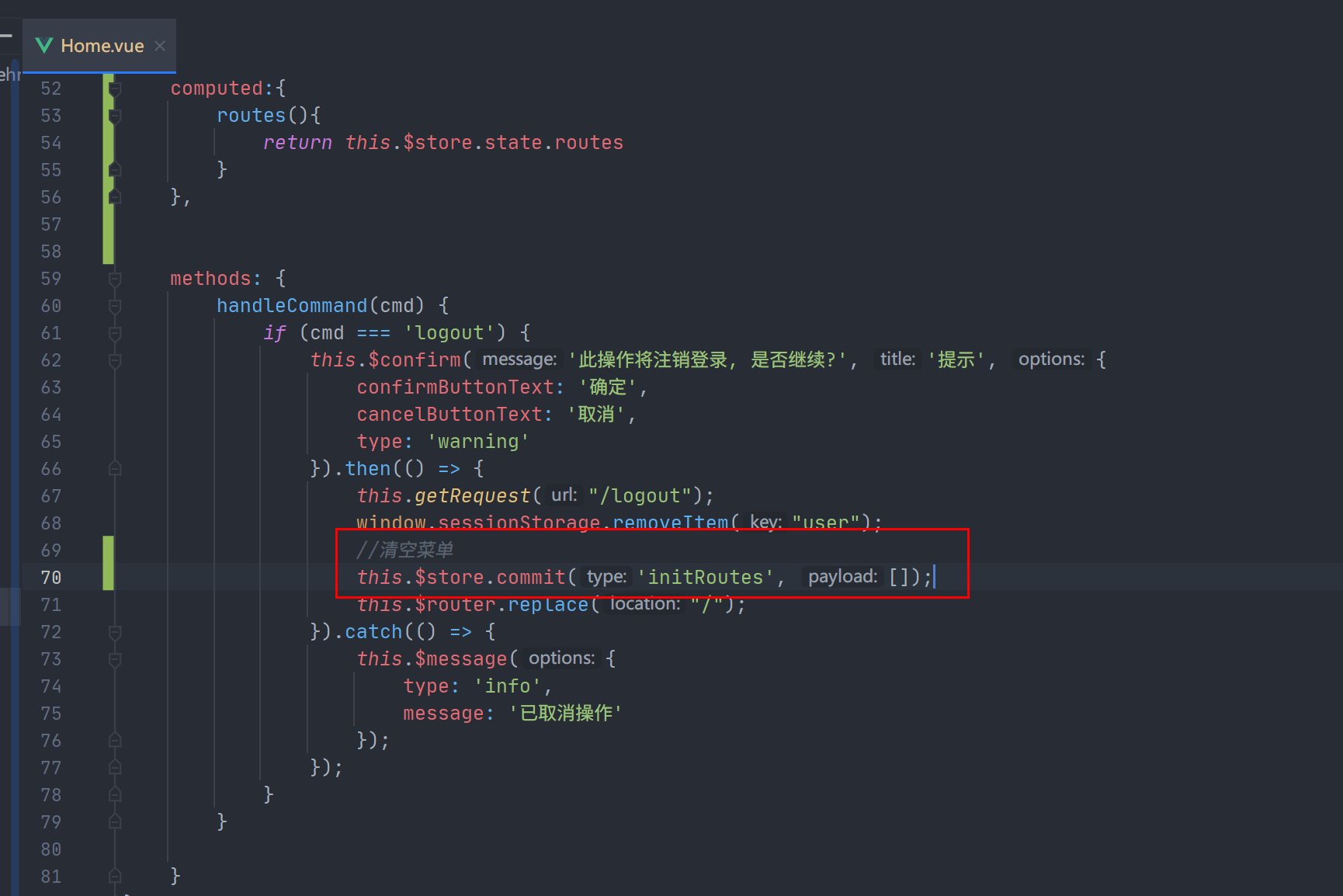
Task: Click 'return' keyword on line 54
Action: [x=297, y=143]
